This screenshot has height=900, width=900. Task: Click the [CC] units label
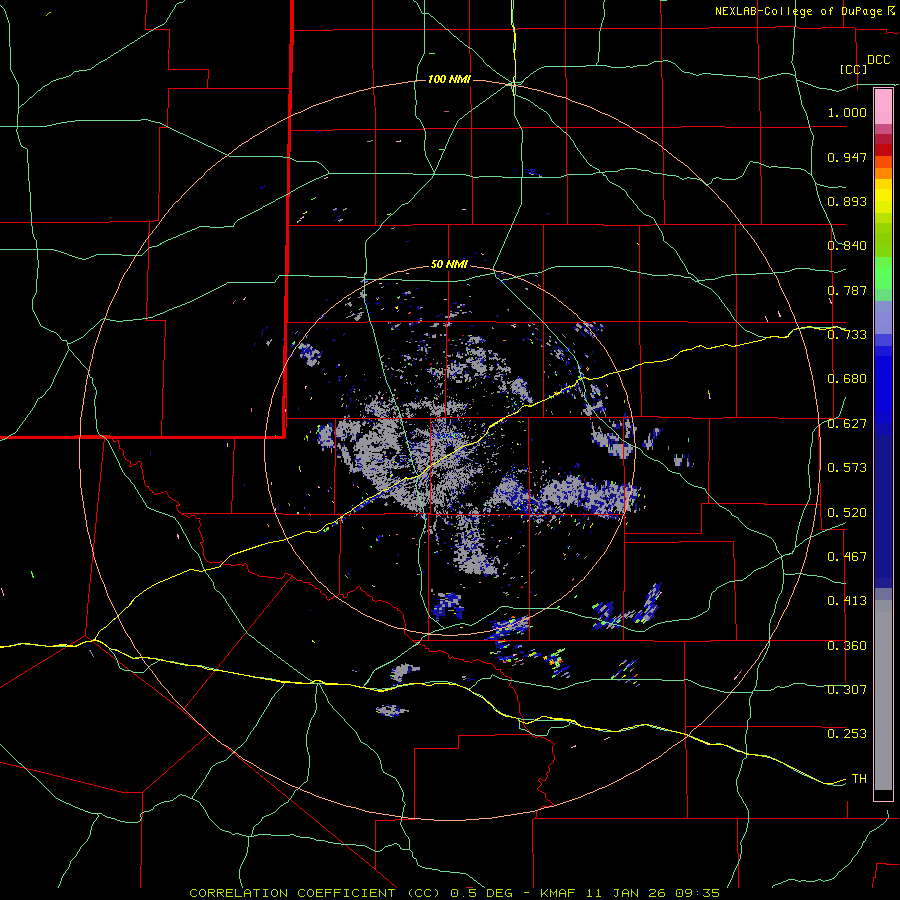click(x=854, y=69)
